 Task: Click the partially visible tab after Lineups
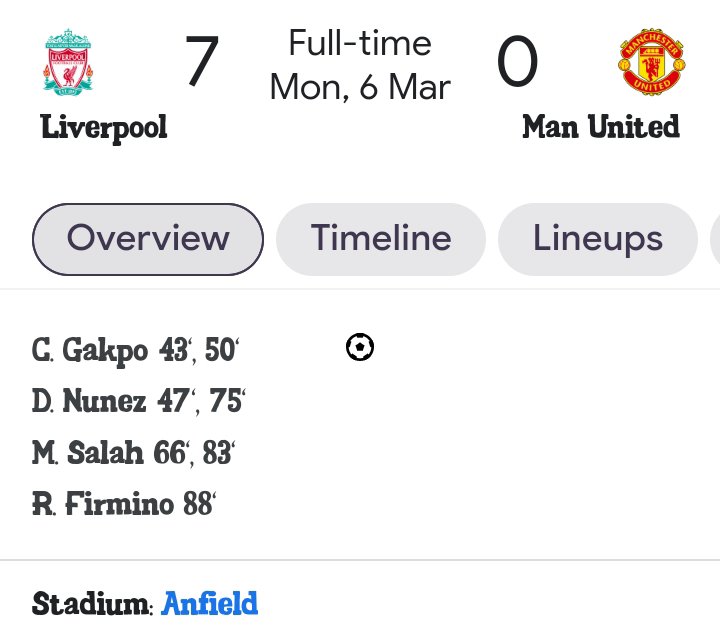point(714,239)
